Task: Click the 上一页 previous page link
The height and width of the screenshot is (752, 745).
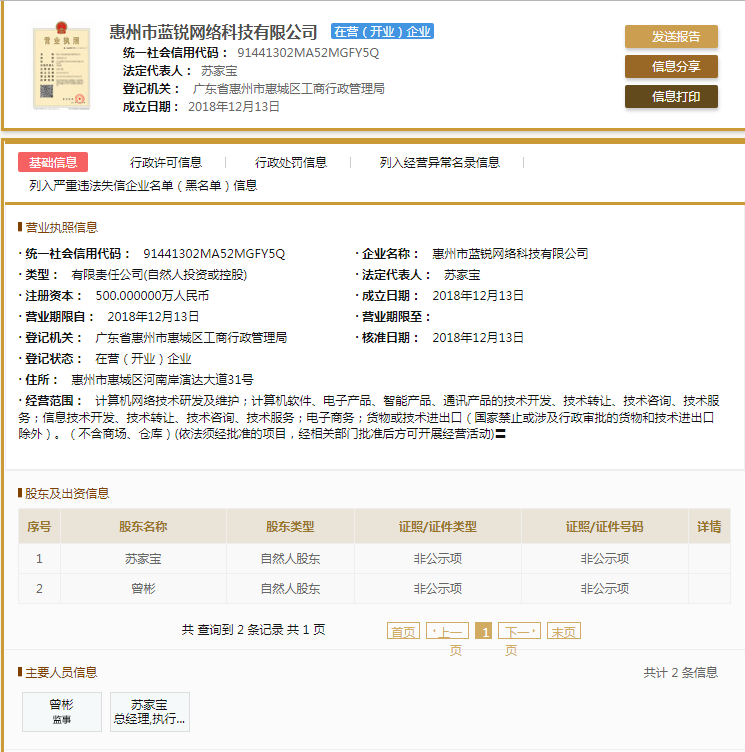Action: tap(447, 631)
